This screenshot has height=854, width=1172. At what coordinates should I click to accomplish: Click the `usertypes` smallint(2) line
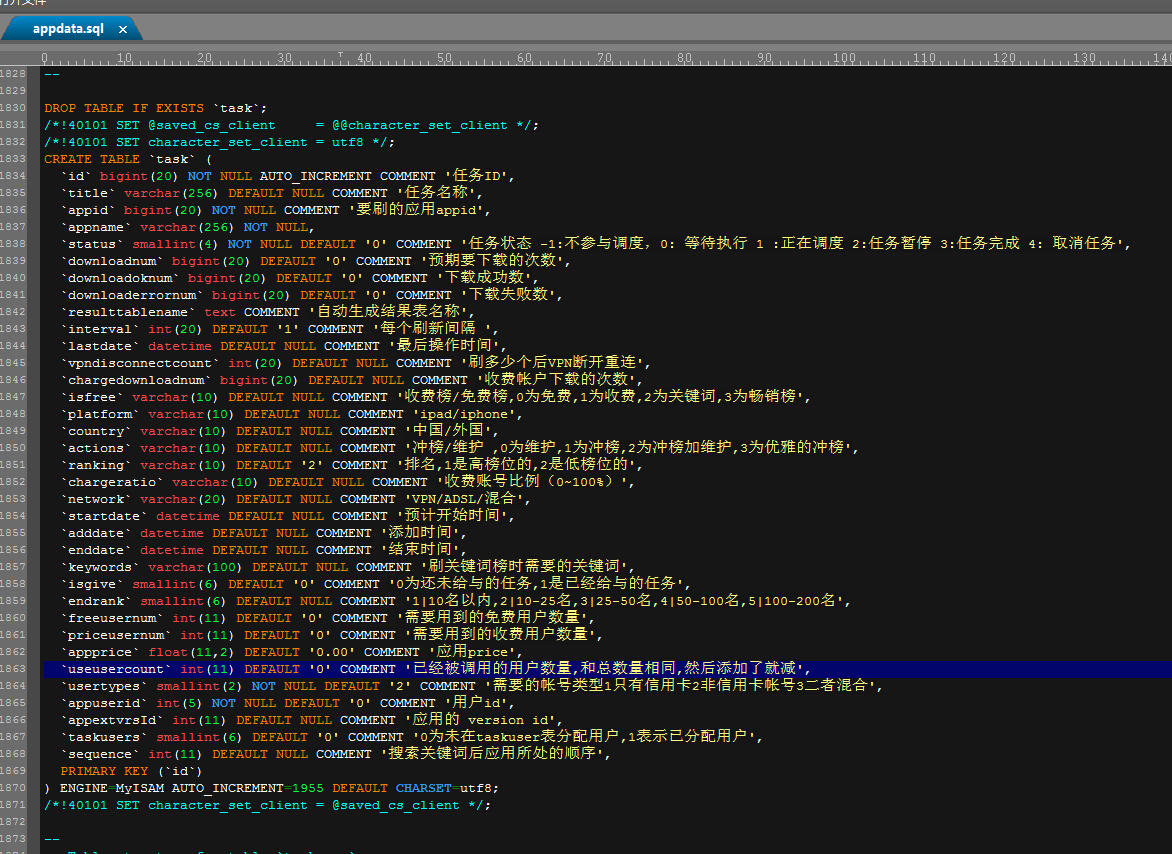click(x=472, y=686)
